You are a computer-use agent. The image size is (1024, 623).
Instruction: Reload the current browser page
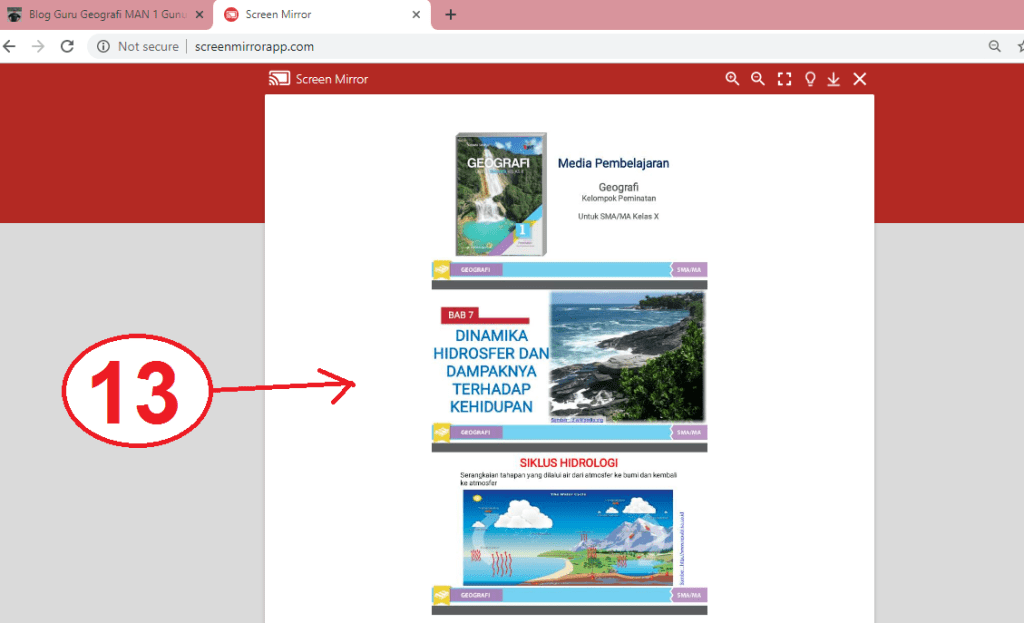coord(67,46)
